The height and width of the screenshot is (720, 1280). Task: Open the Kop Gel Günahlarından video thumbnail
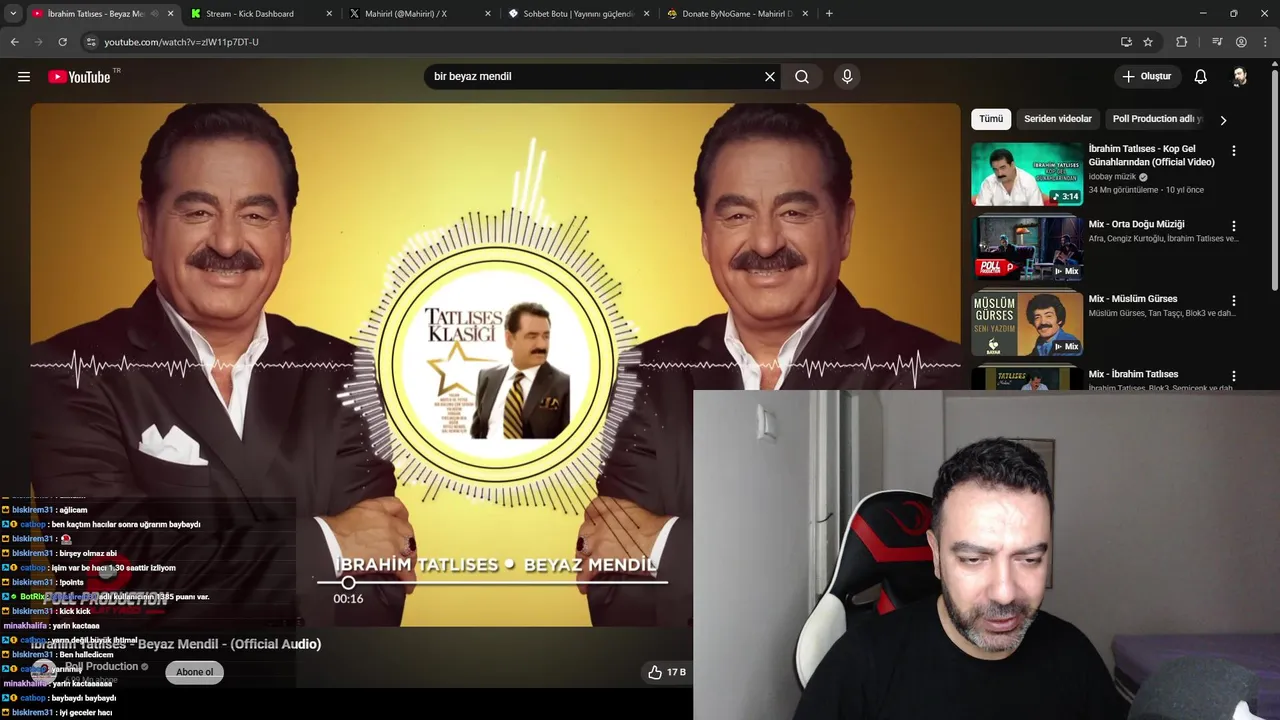point(1027,174)
